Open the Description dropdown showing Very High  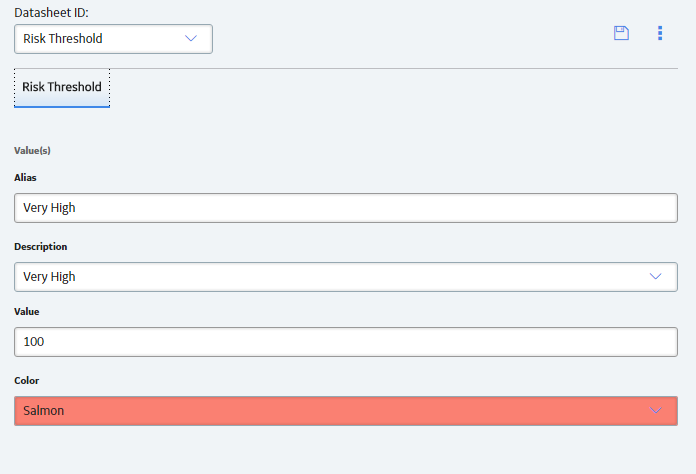[x=346, y=277]
